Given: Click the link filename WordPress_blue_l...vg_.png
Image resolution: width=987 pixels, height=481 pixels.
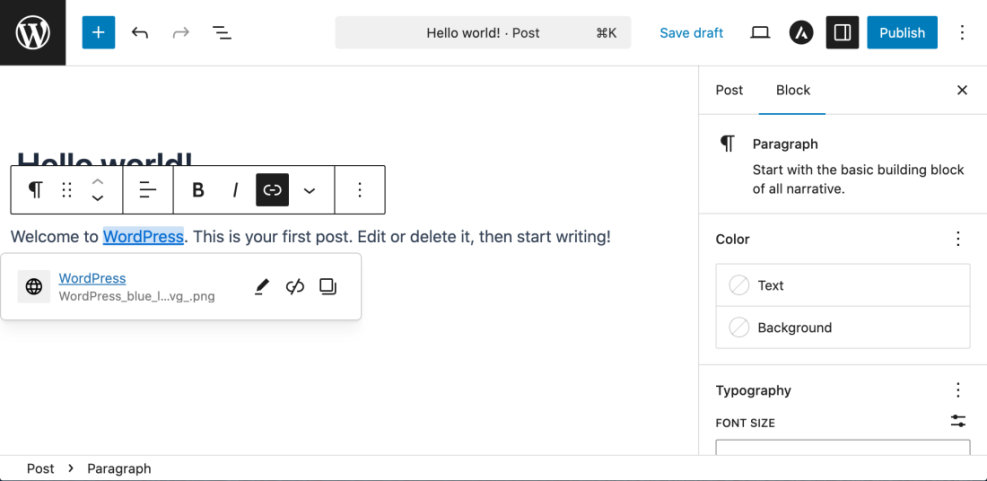Looking at the screenshot, I should pyautogui.click(x=137, y=296).
